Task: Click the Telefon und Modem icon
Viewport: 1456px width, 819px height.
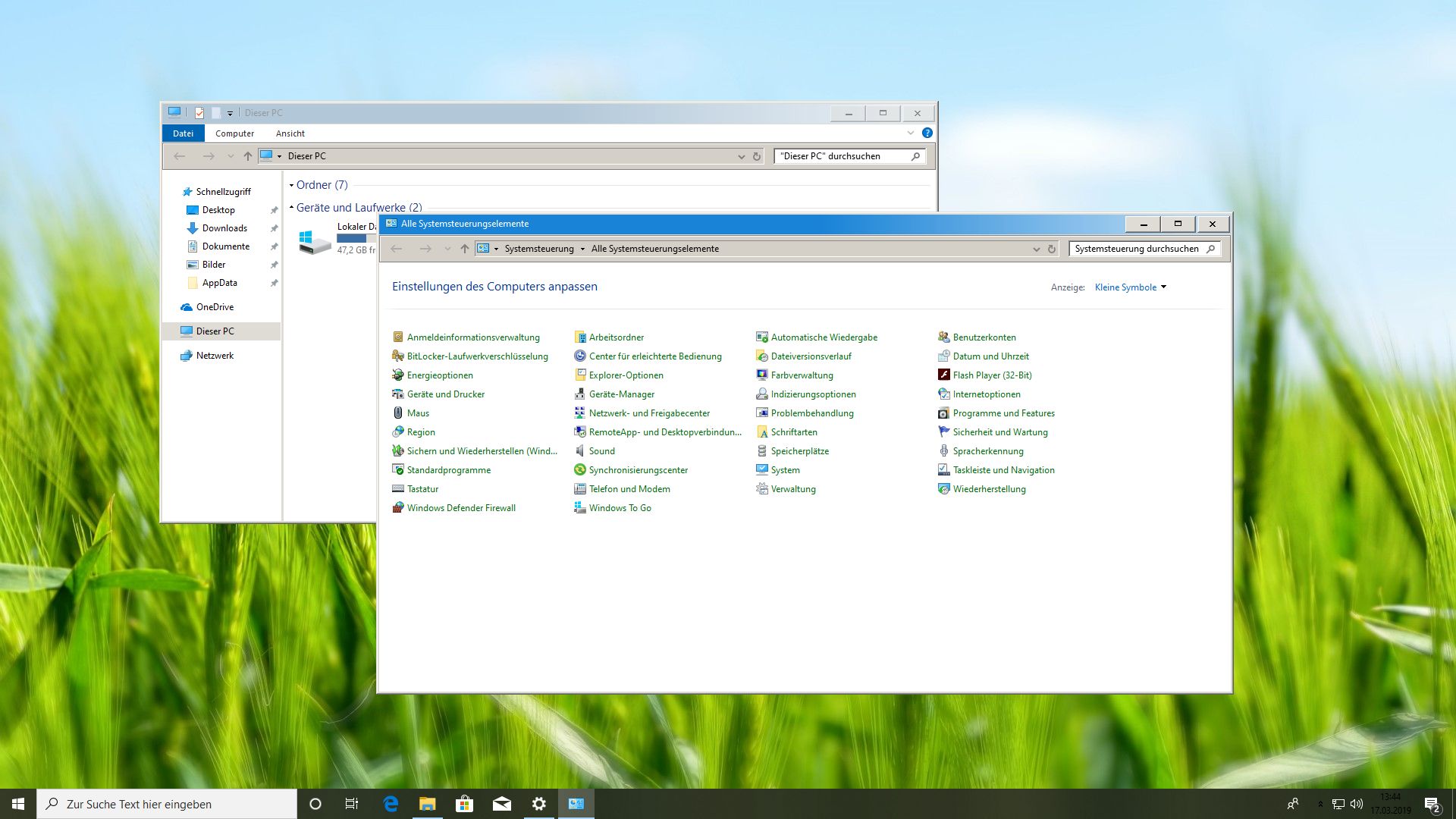Action: (579, 489)
